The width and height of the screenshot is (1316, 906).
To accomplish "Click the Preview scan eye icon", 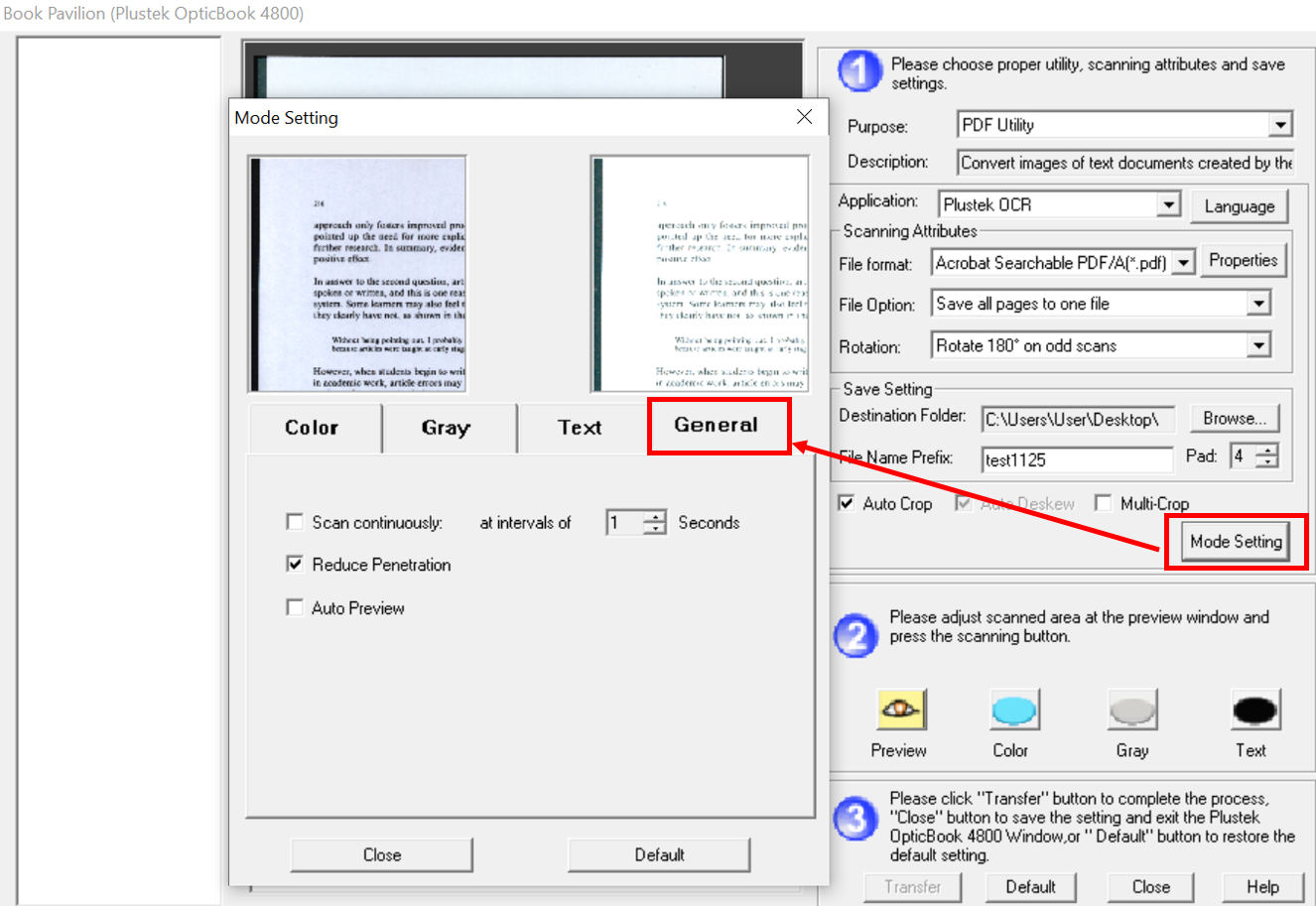I will (x=900, y=710).
